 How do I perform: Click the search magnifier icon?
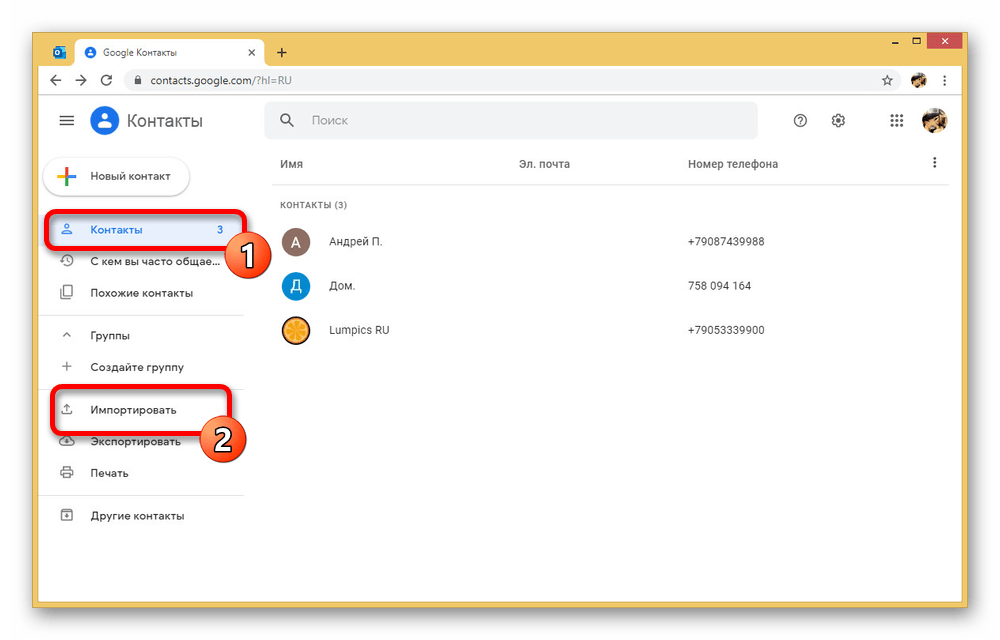[x=287, y=120]
